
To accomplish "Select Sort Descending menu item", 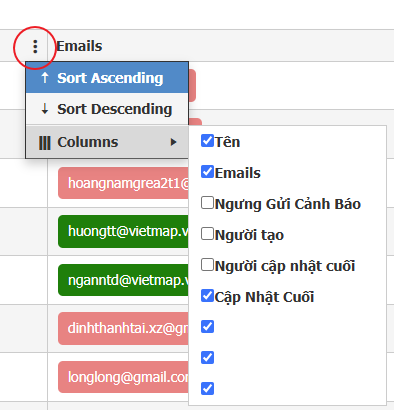I will (x=107, y=109).
